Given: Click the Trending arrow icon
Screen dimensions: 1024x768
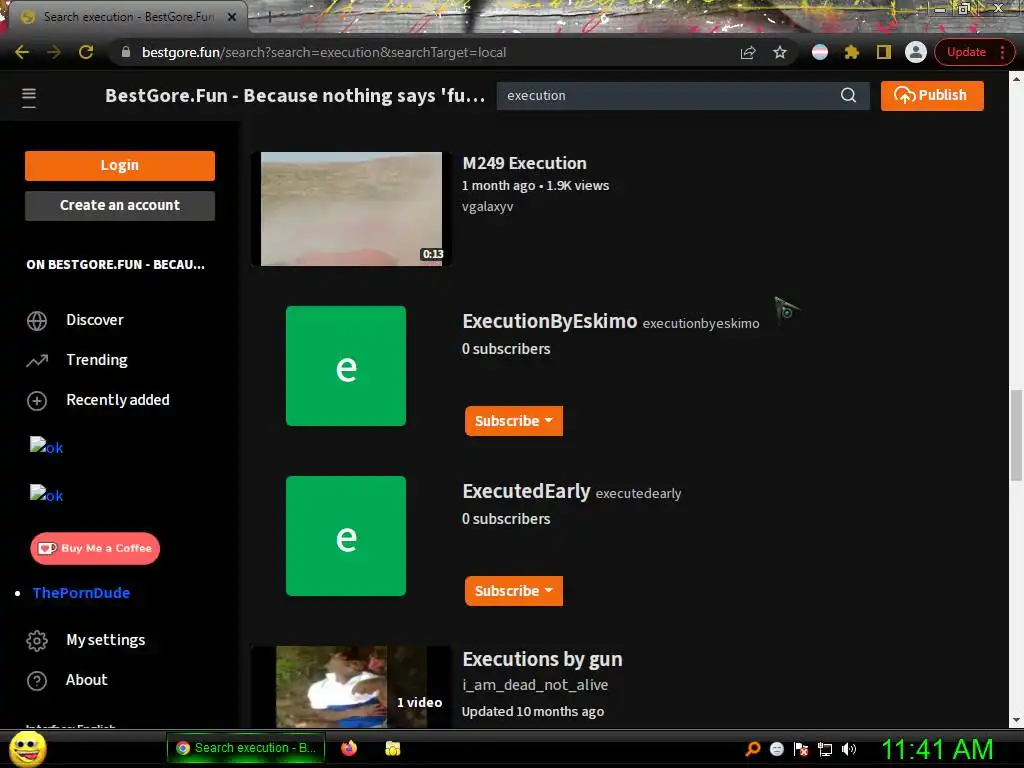Looking at the screenshot, I should pyautogui.click(x=37, y=360).
